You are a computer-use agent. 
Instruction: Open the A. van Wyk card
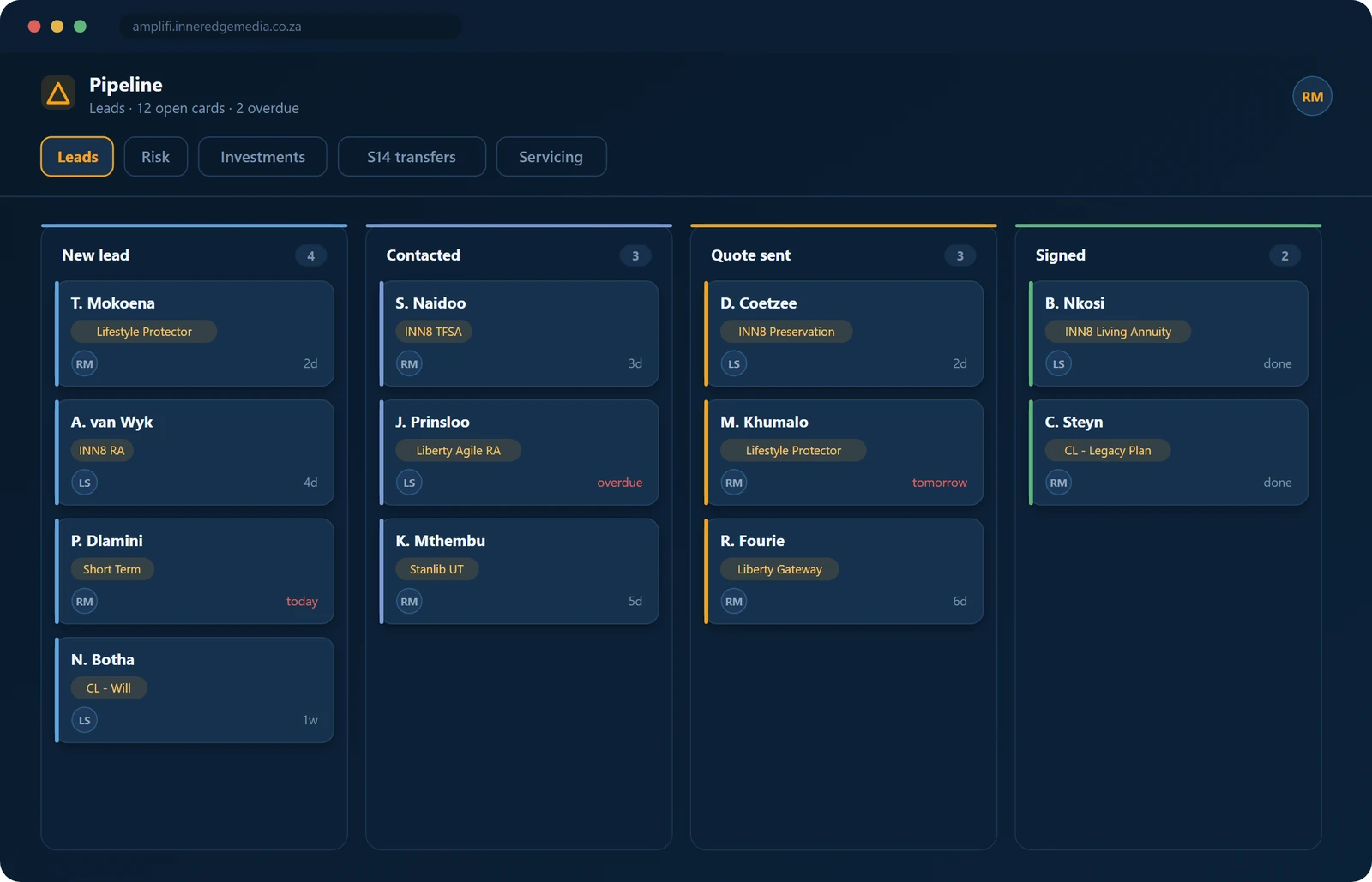point(195,453)
